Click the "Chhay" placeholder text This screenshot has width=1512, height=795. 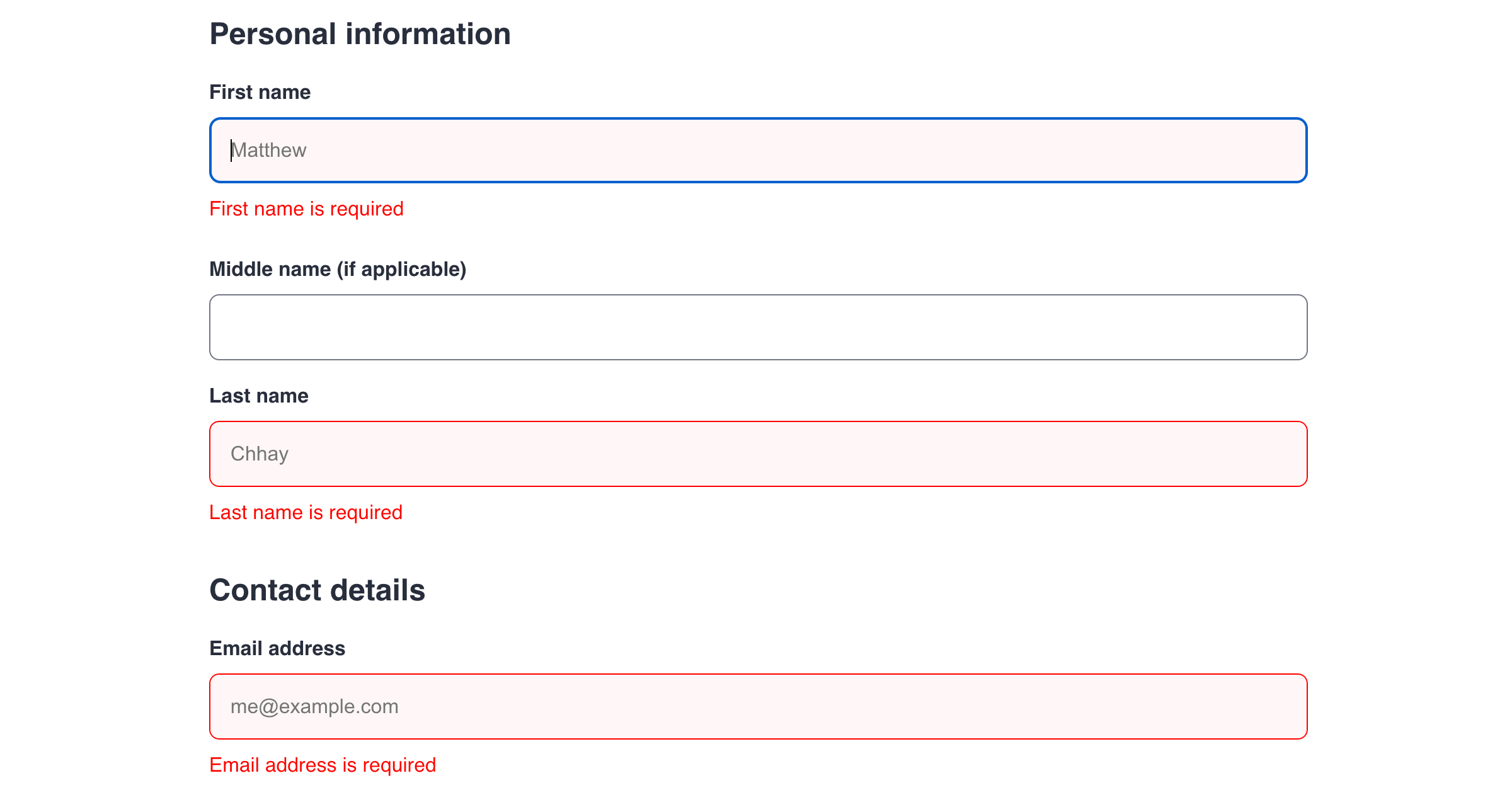260,454
